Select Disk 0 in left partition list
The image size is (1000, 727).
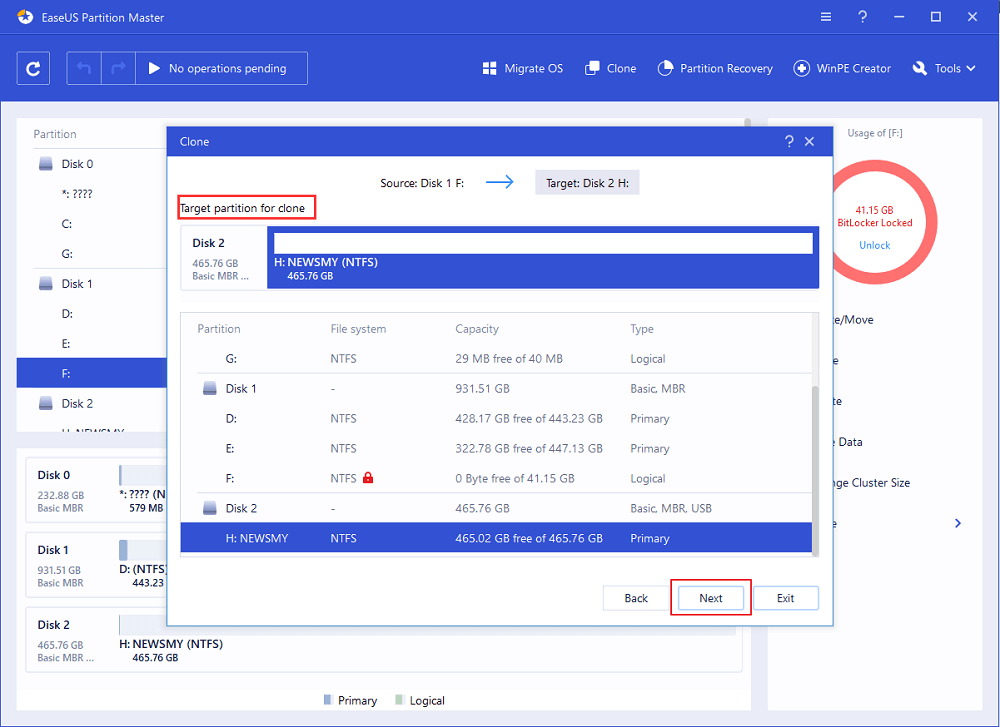click(x=92, y=164)
